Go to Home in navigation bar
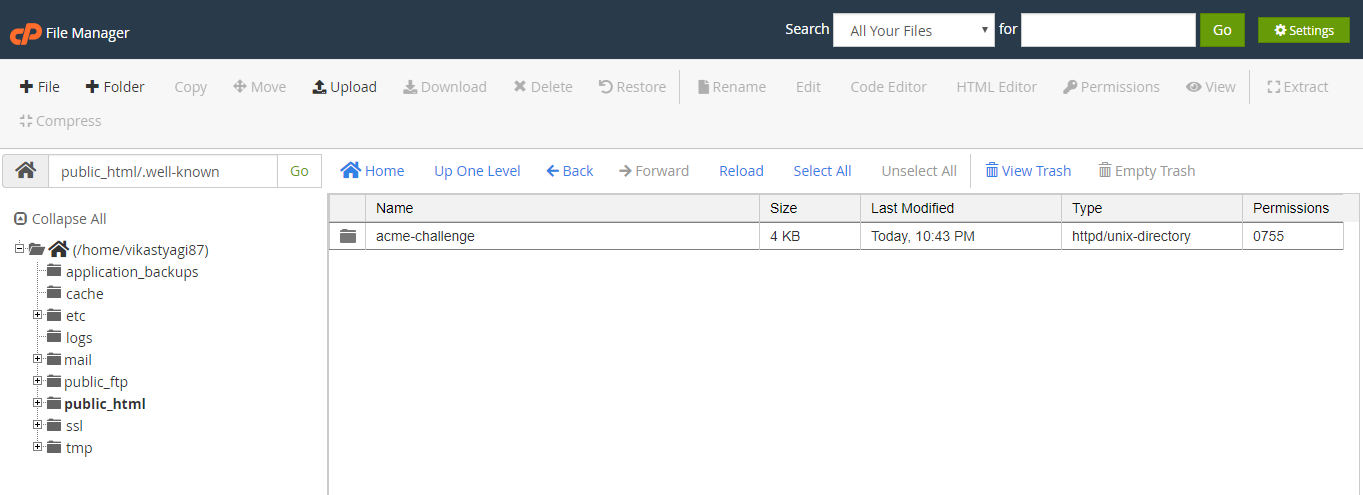The height and width of the screenshot is (495, 1363). coord(373,171)
